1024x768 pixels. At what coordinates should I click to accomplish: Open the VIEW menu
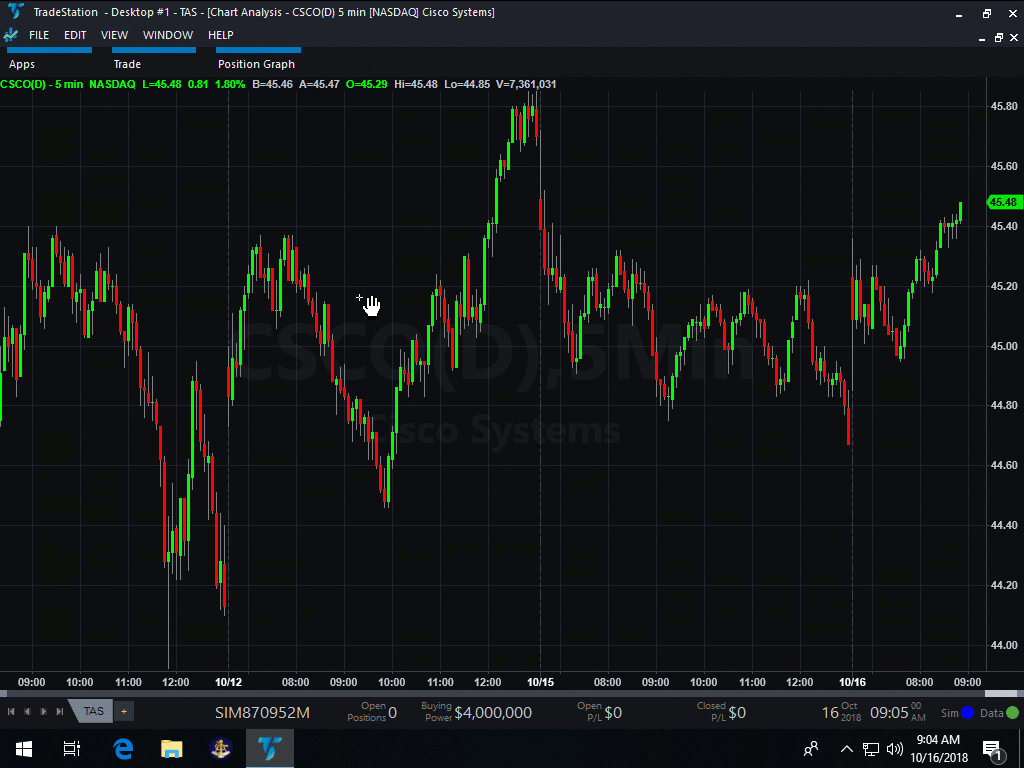(x=114, y=35)
